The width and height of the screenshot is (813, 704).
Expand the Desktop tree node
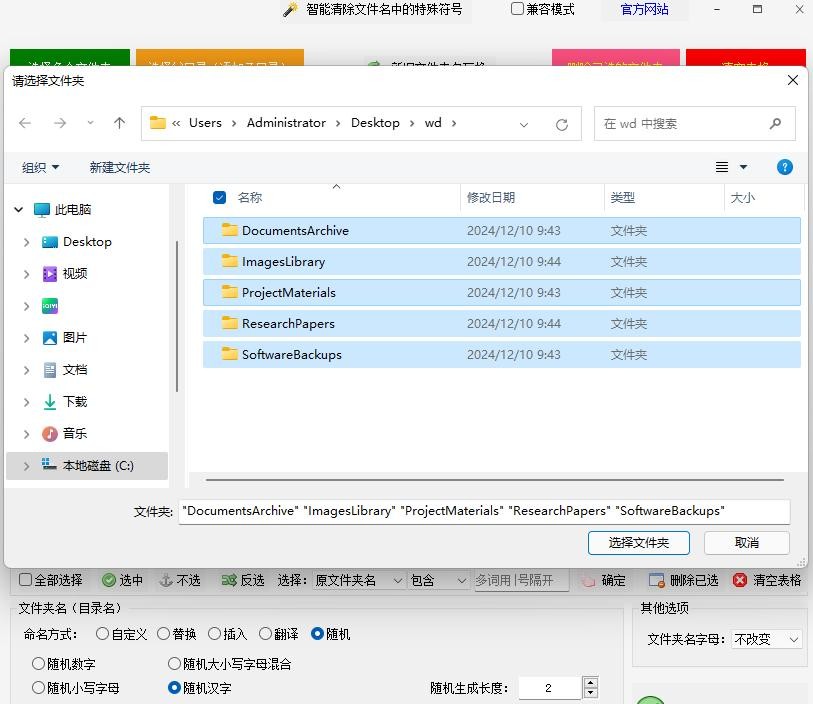coord(26,242)
